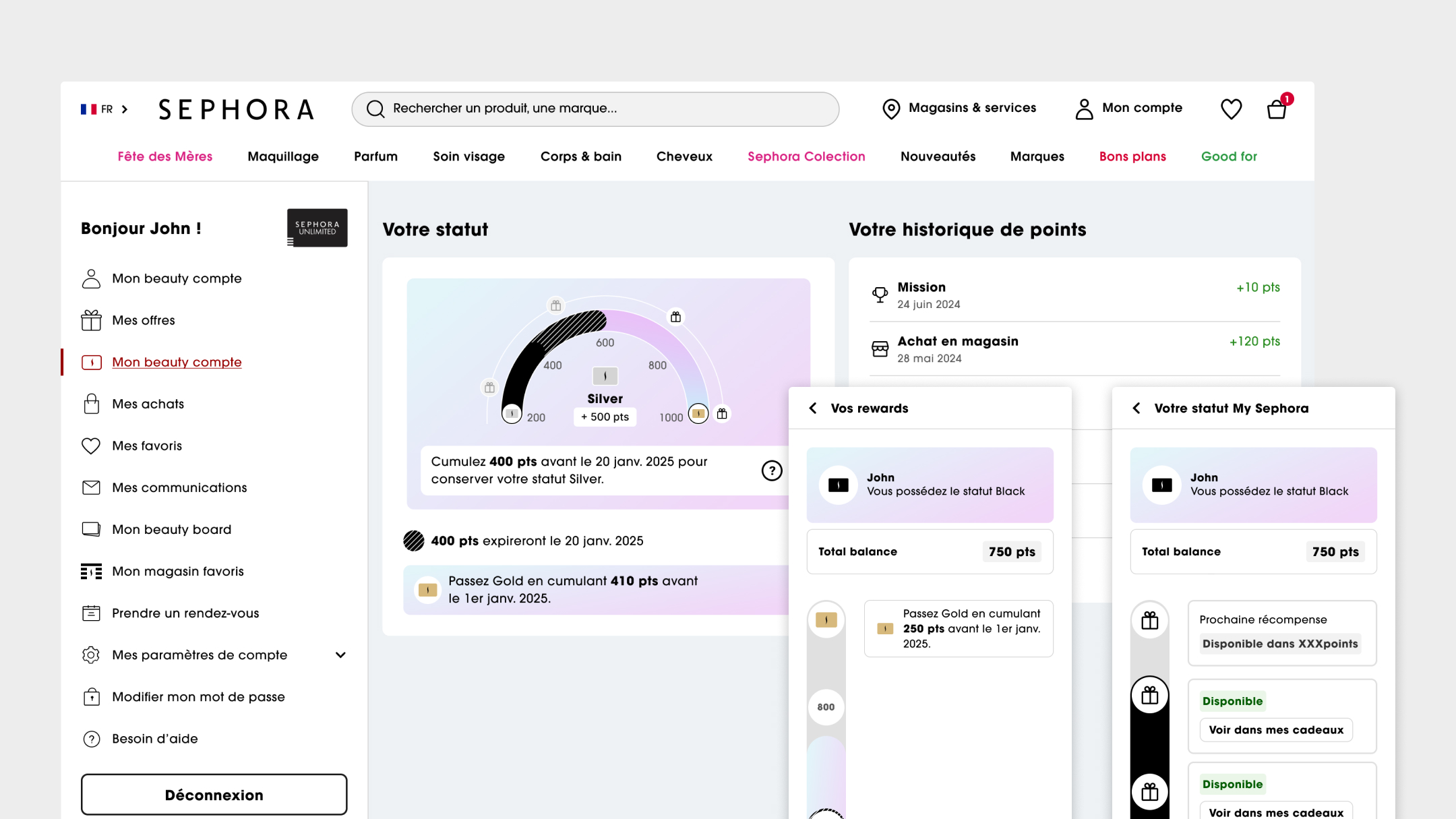1456x819 pixels.
Task: Open the Soin visage menu
Action: click(468, 156)
